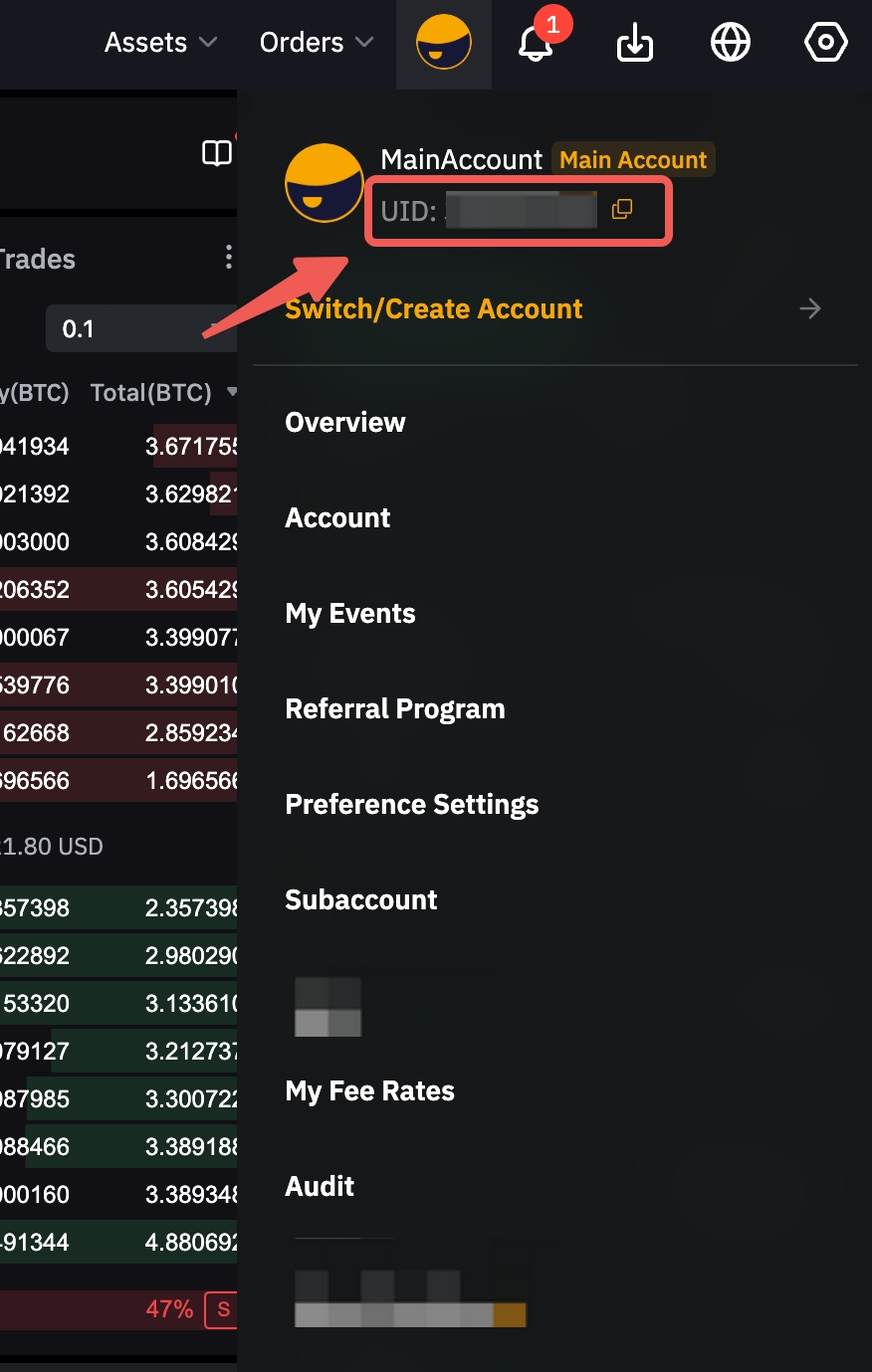The image size is (872, 1372).
Task: Sort by the Total(BTC) column arrow
Action: (x=231, y=392)
